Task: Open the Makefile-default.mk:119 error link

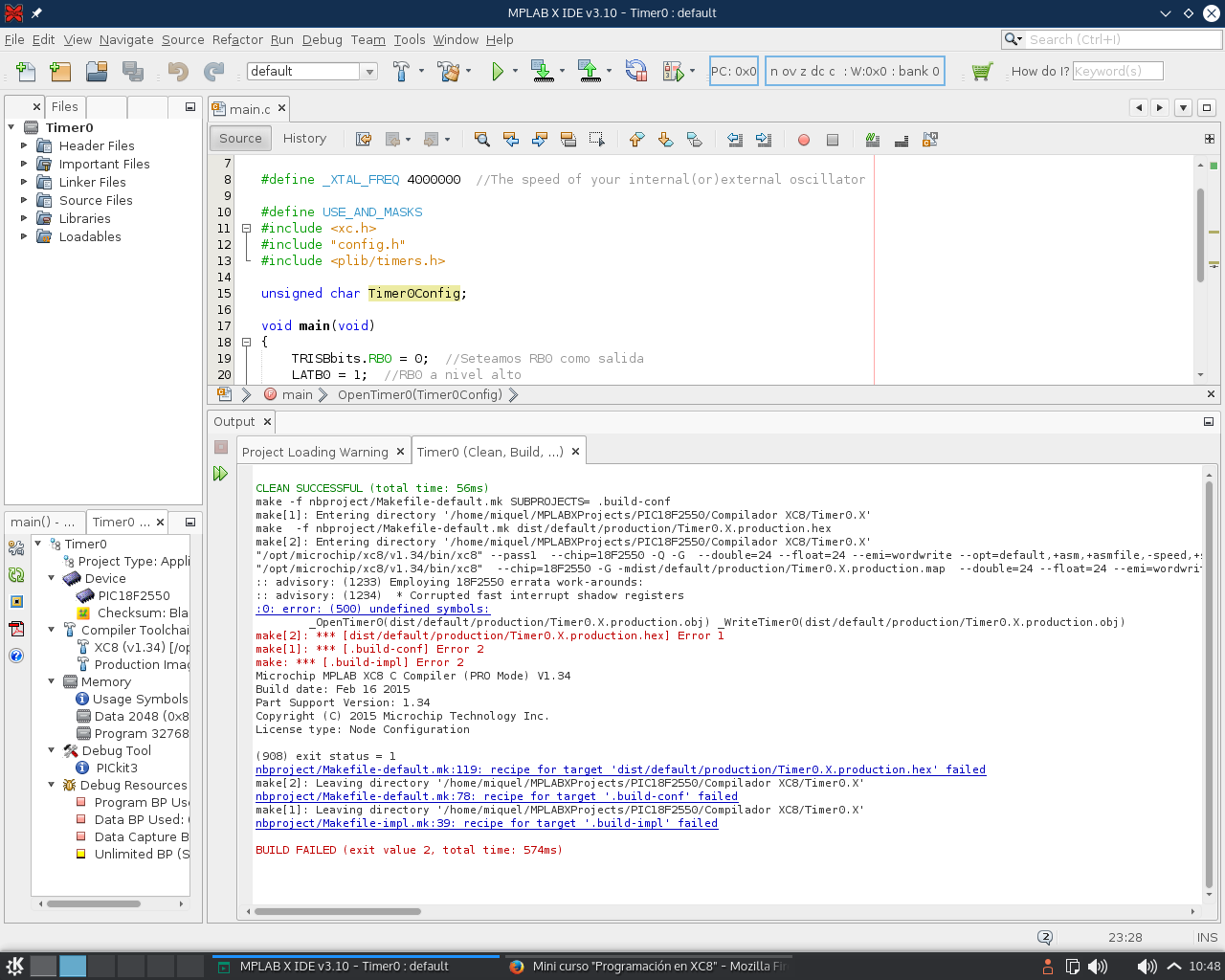Action: coord(620,769)
